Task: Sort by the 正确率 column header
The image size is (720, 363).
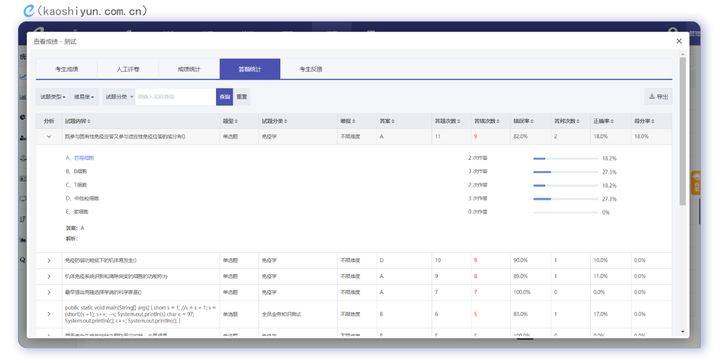Action: [603, 121]
